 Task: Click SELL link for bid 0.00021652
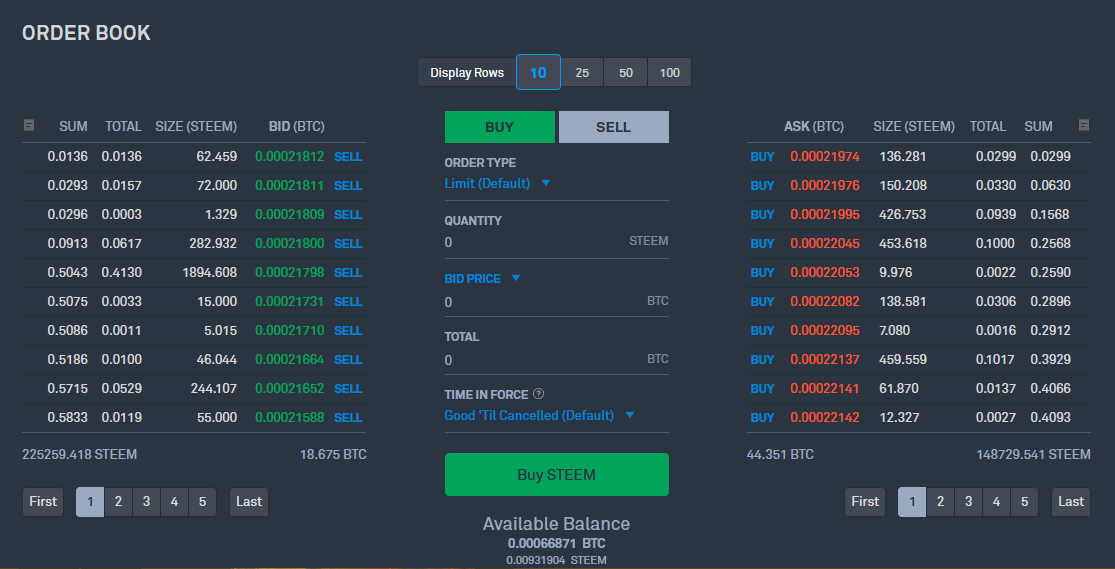(348, 388)
